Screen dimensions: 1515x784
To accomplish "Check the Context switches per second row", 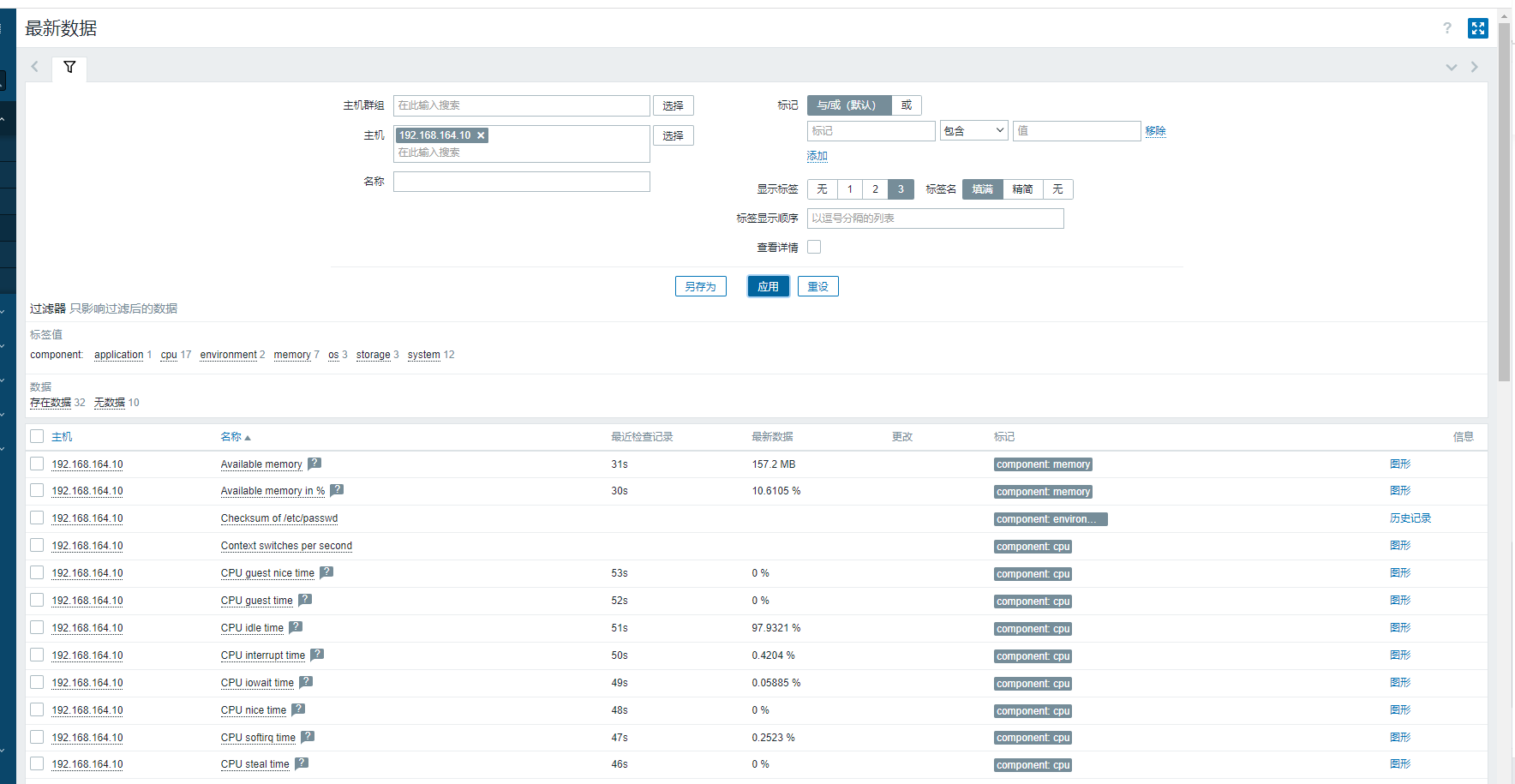I will [x=37, y=545].
